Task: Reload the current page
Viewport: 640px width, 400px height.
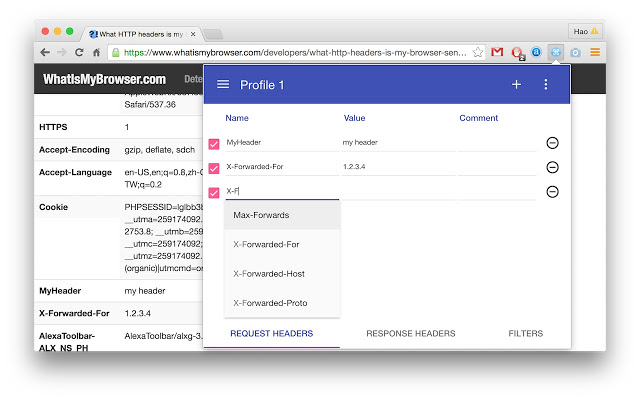Action: click(x=79, y=52)
